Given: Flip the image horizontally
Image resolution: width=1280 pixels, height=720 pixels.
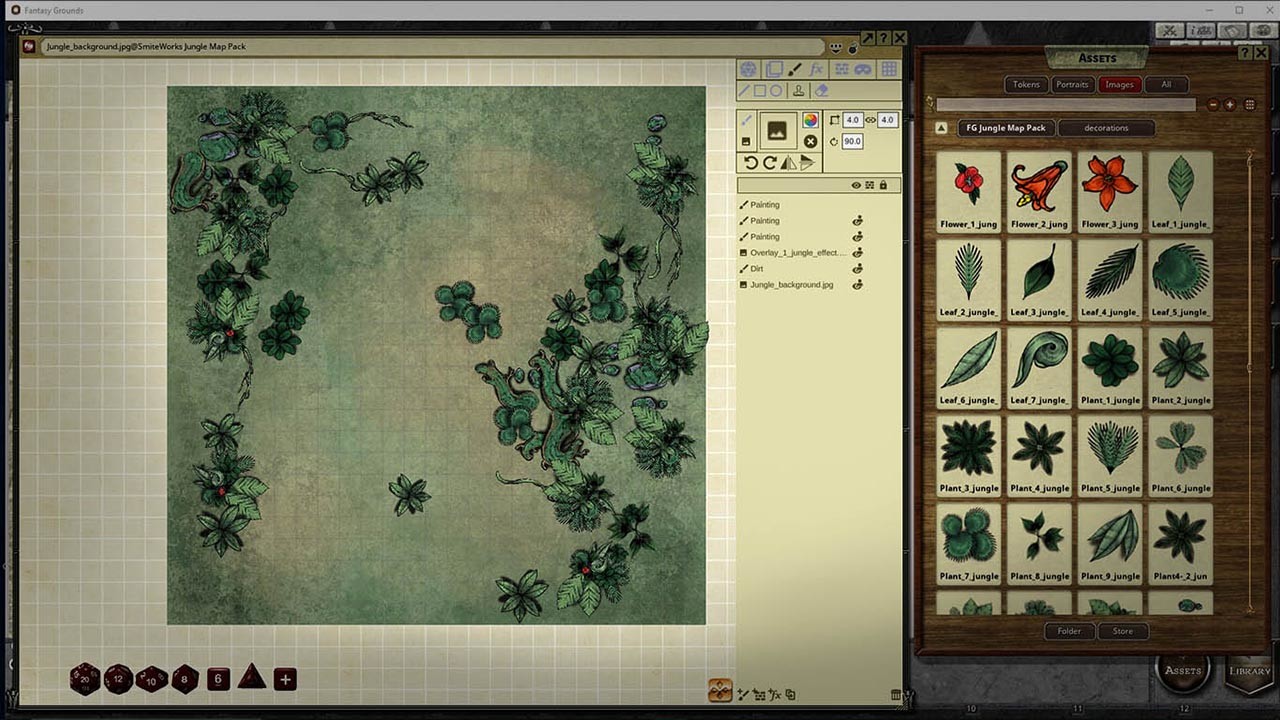Looking at the screenshot, I should (788, 163).
